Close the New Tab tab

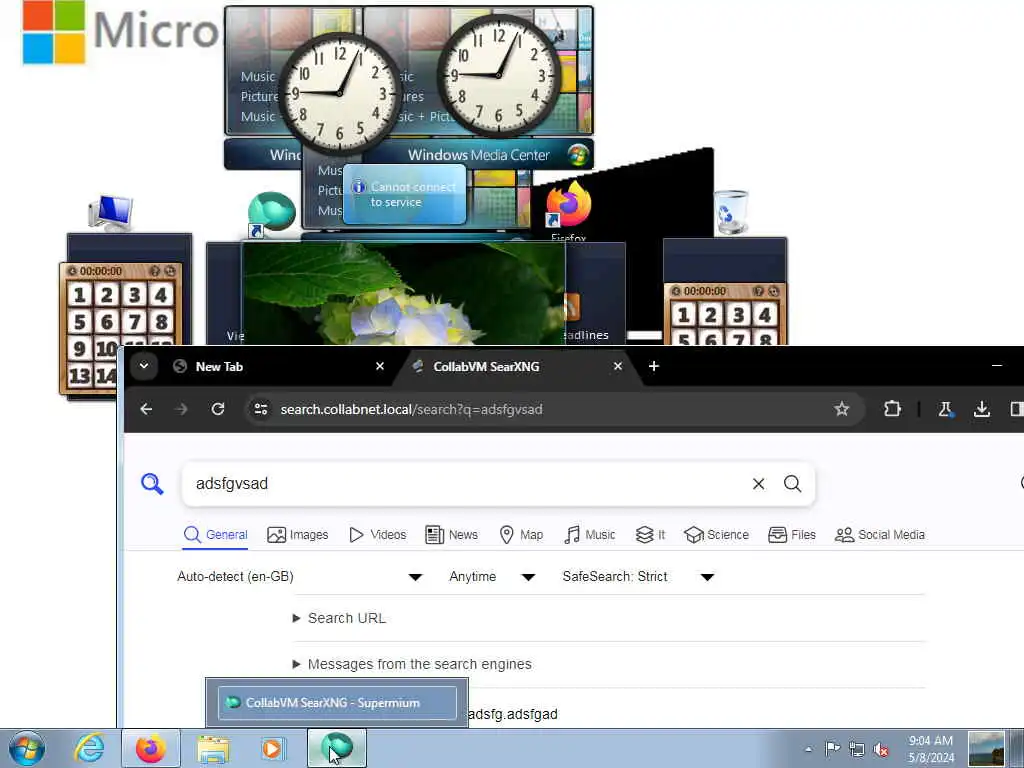pyautogui.click(x=379, y=366)
